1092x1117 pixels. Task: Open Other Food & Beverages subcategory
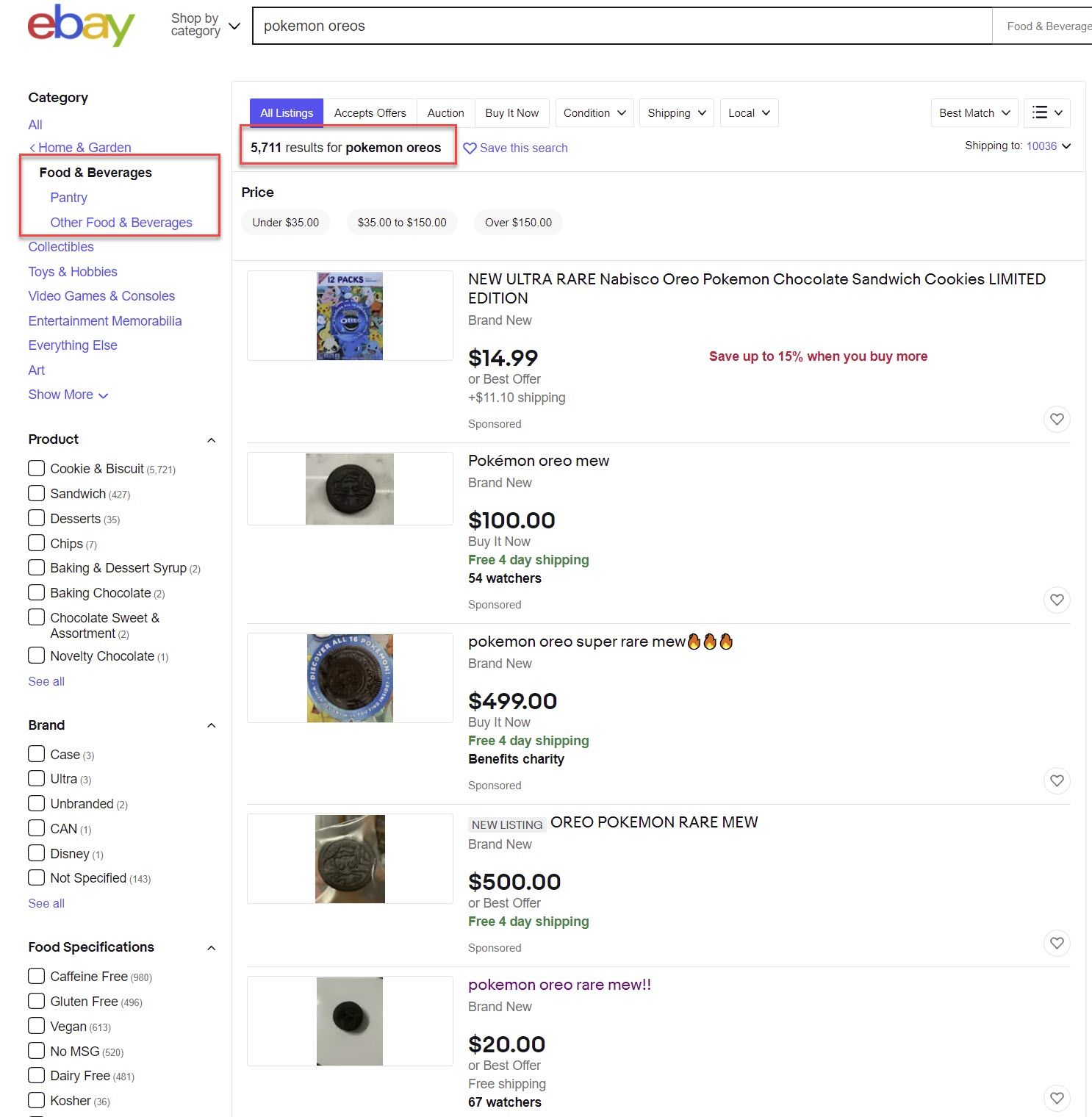(x=121, y=222)
